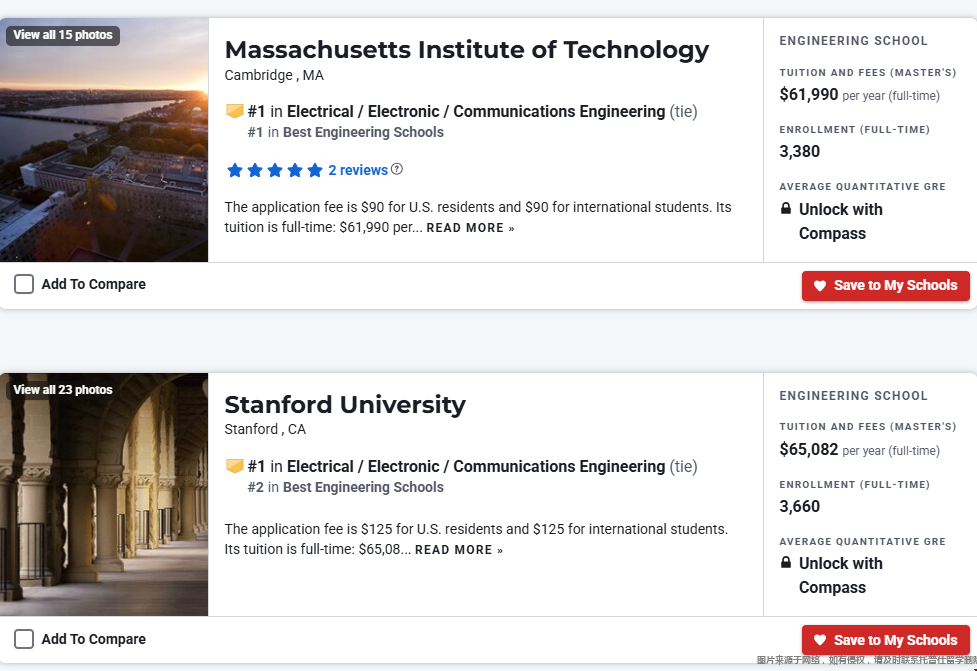Image resolution: width=977 pixels, height=671 pixels.
Task: Open MIT's 2 reviews link
Action: click(x=358, y=170)
